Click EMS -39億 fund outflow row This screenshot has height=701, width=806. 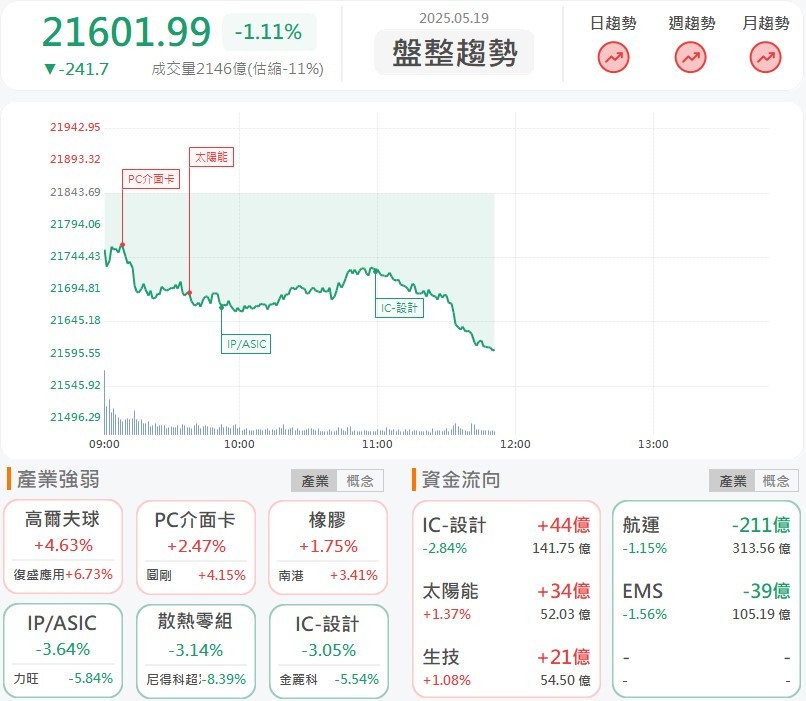pyautogui.click(x=706, y=601)
